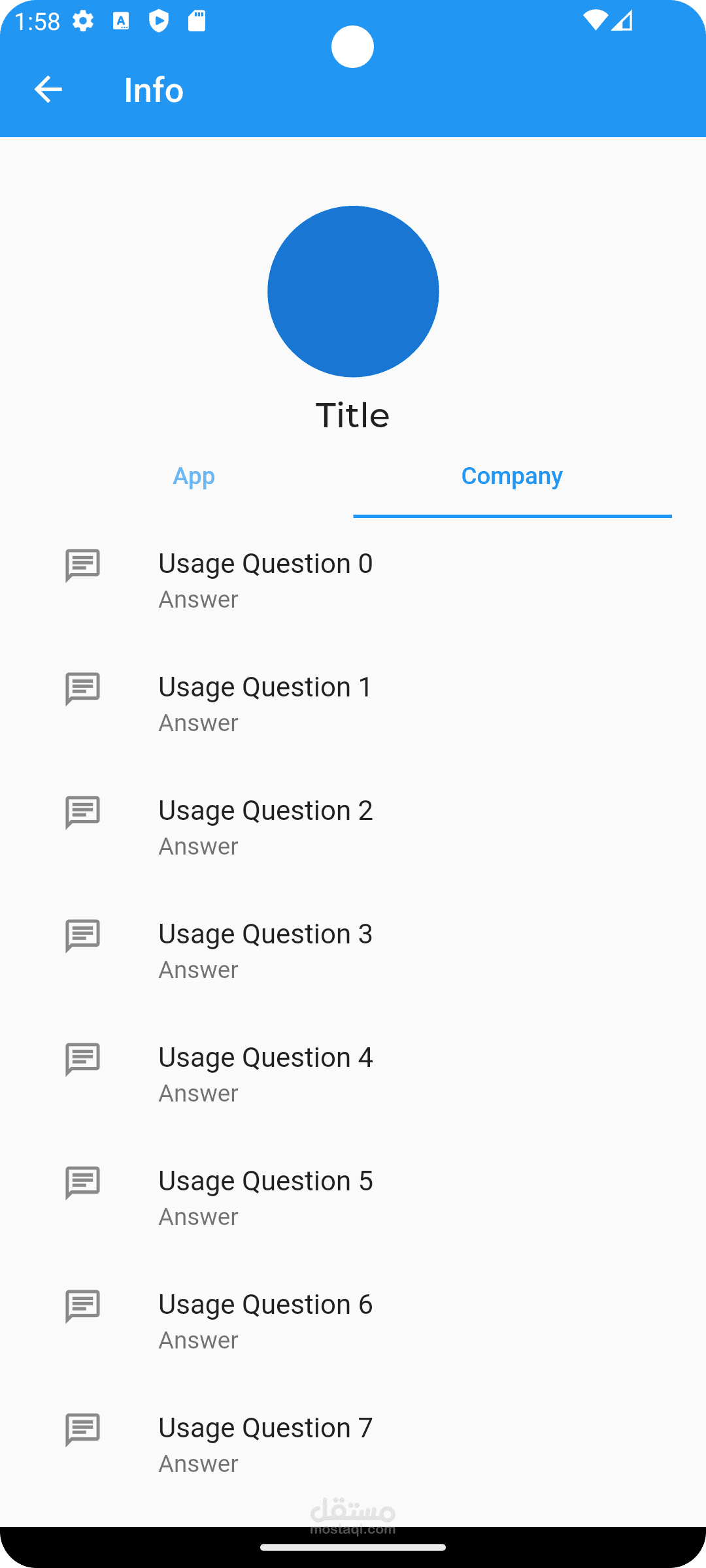Tap the Title heading below the avatar
Viewport: 706px width, 1568px height.
pos(353,416)
